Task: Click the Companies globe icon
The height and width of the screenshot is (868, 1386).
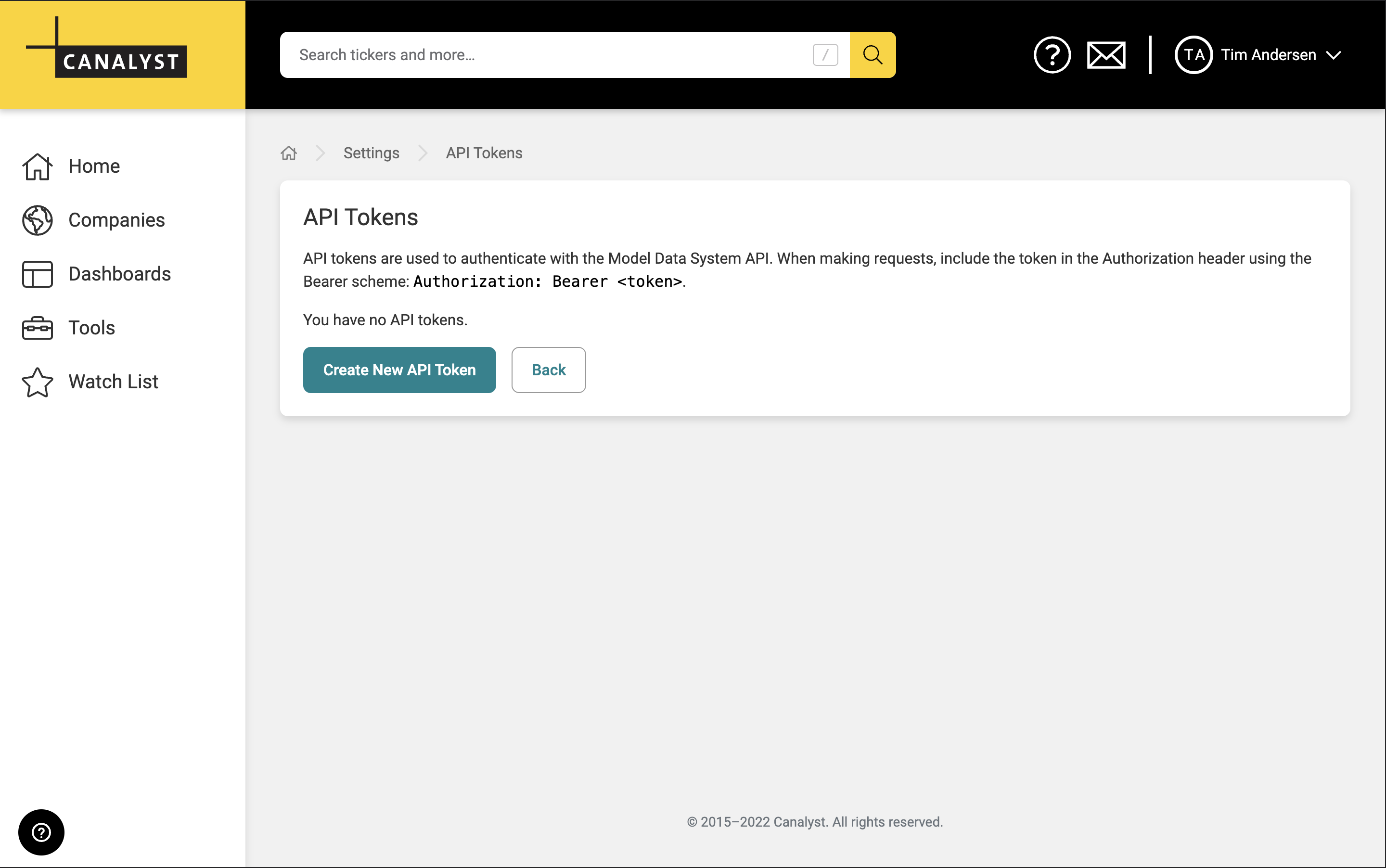Action: 38,220
